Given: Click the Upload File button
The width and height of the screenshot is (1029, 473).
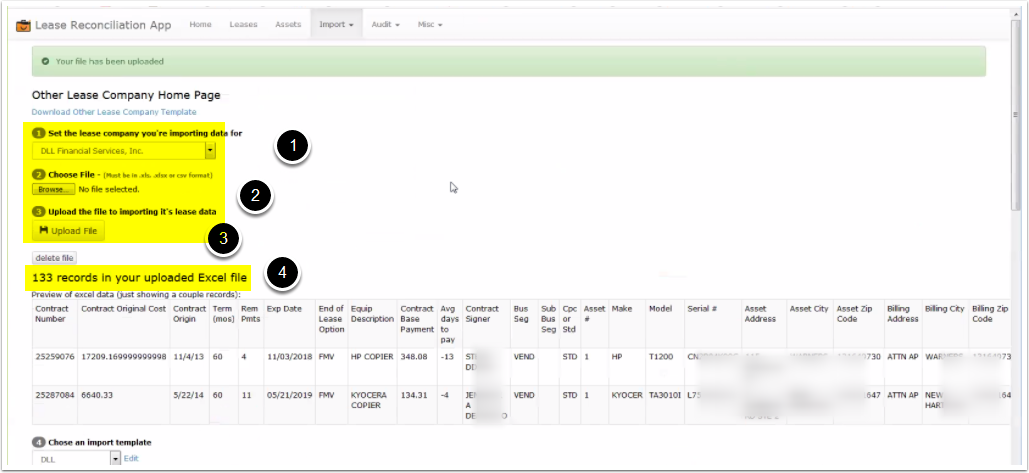Looking at the screenshot, I should pyautogui.click(x=68, y=231).
